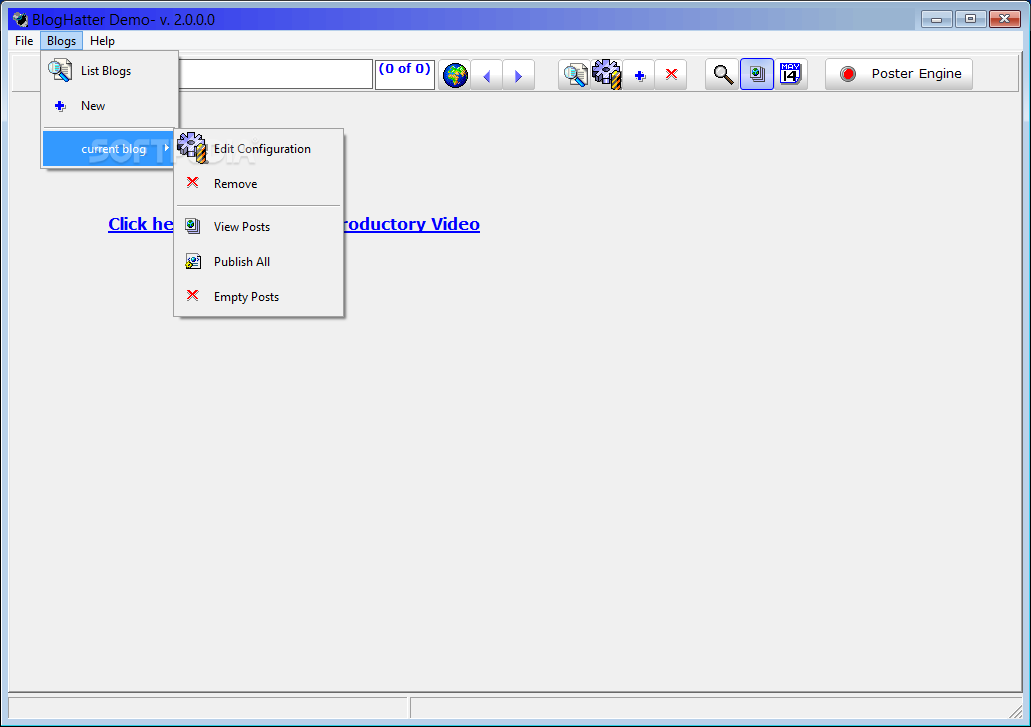Start the Poster Engine
This screenshot has height=727, width=1031.
tap(899, 74)
